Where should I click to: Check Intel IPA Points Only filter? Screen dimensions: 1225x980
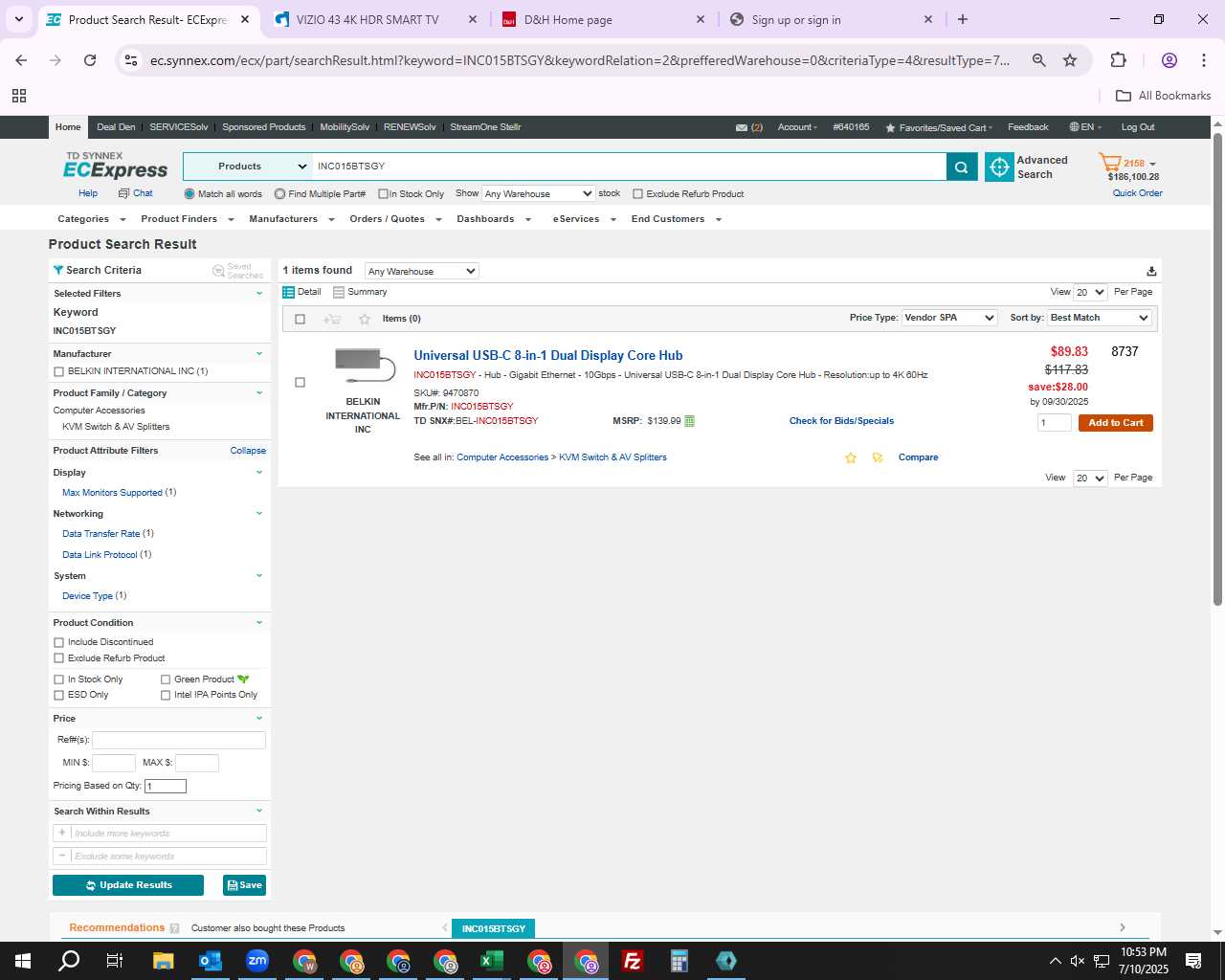(166, 695)
